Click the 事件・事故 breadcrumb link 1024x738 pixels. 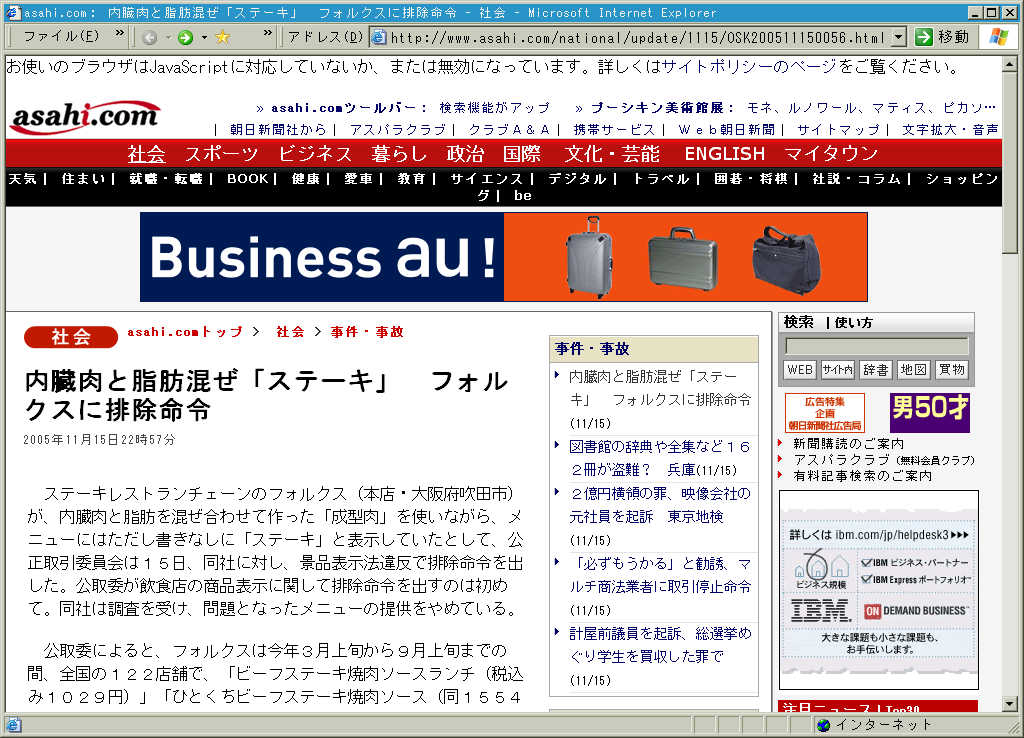click(367, 332)
